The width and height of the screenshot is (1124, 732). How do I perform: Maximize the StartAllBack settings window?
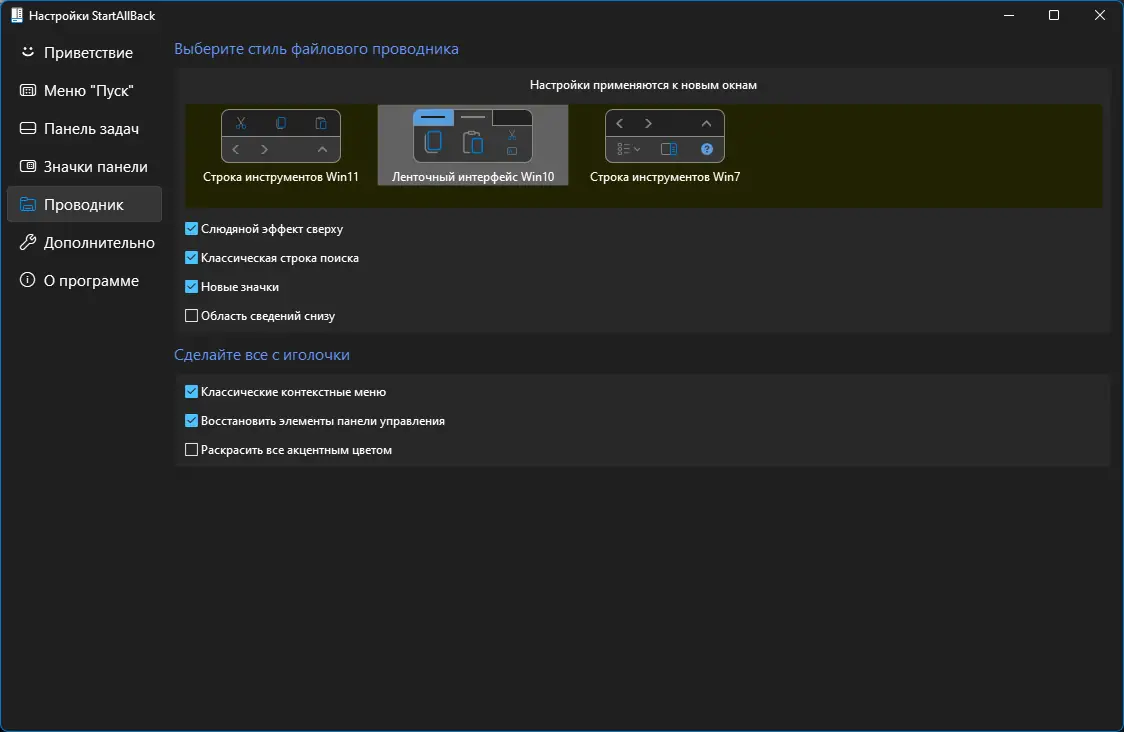pyautogui.click(x=1054, y=15)
